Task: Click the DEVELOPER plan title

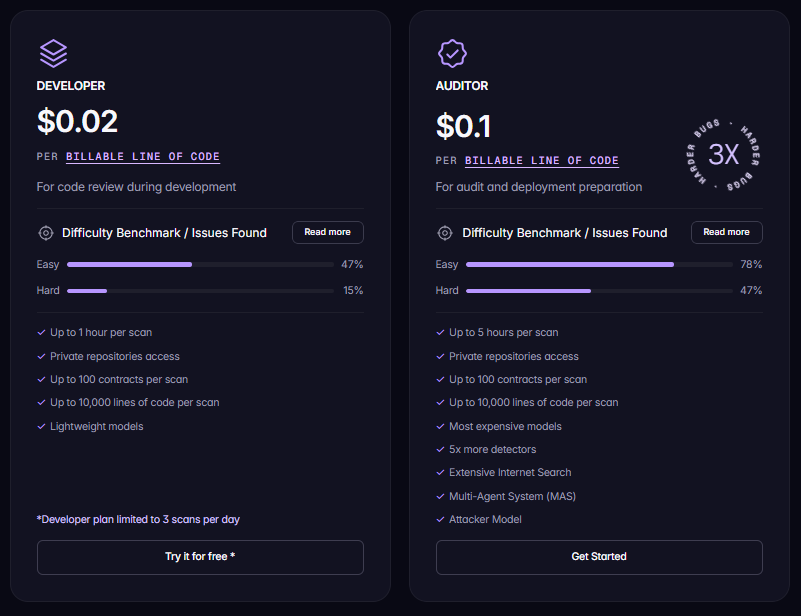Action: tap(71, 86)
